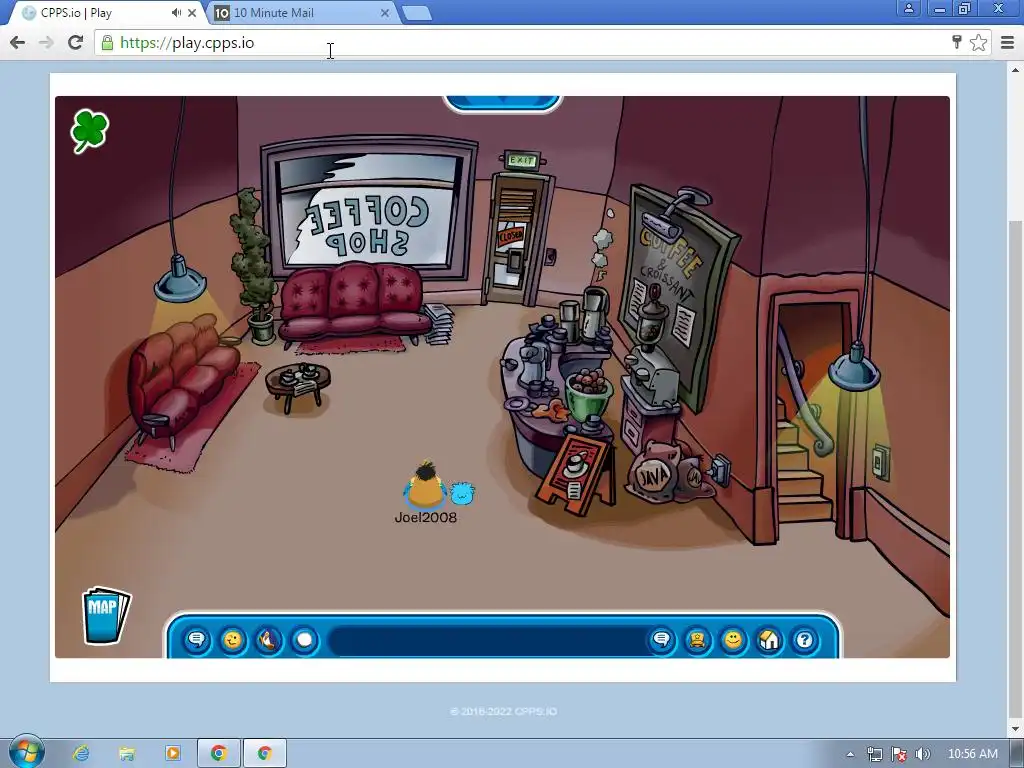This screenshot has width=1024, height=768.
Task: Send message with right speech bubble icon
Action: 662,639
